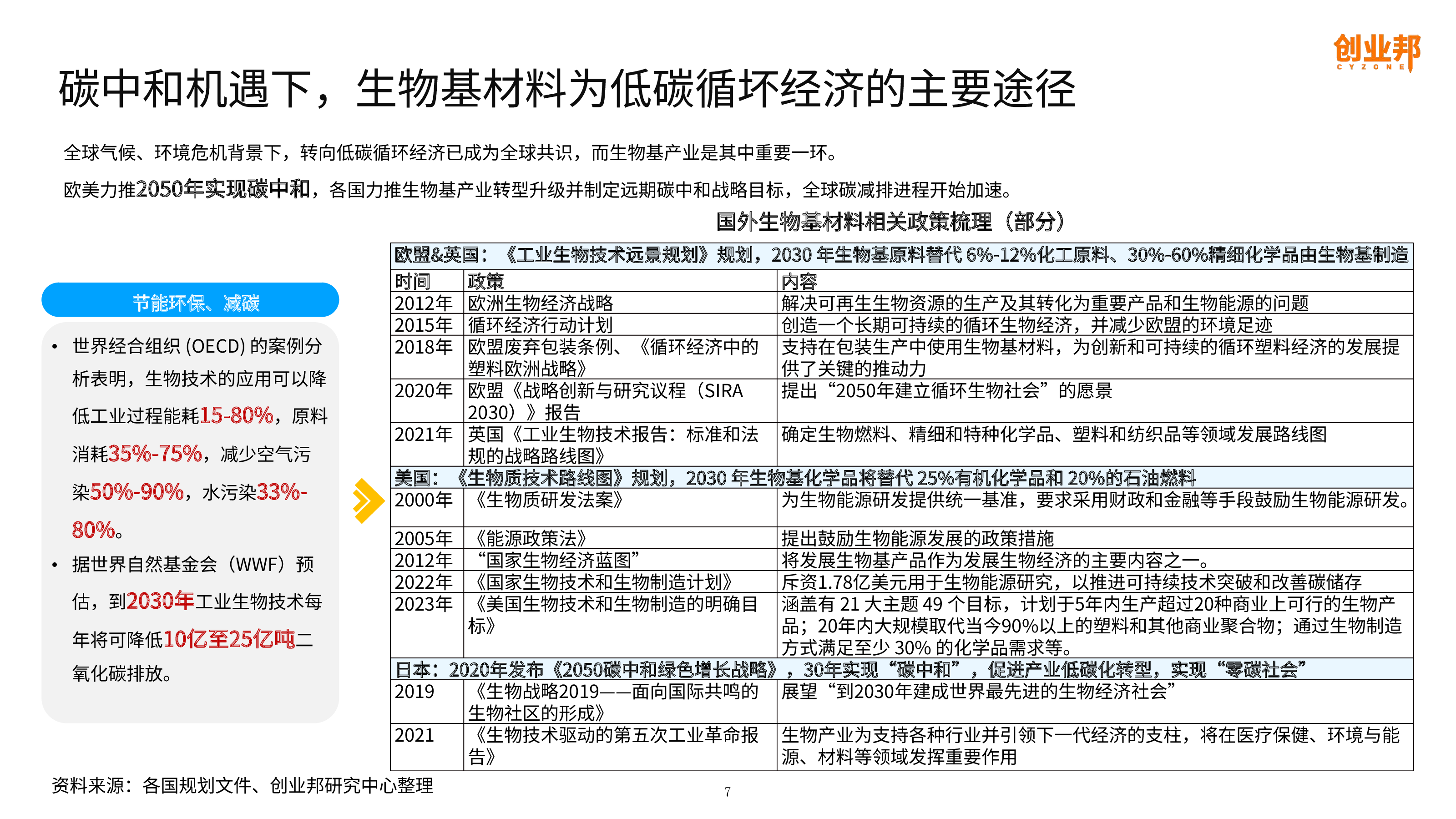
Task: Click the 资料来源 source note
Action: click(243, 785)
